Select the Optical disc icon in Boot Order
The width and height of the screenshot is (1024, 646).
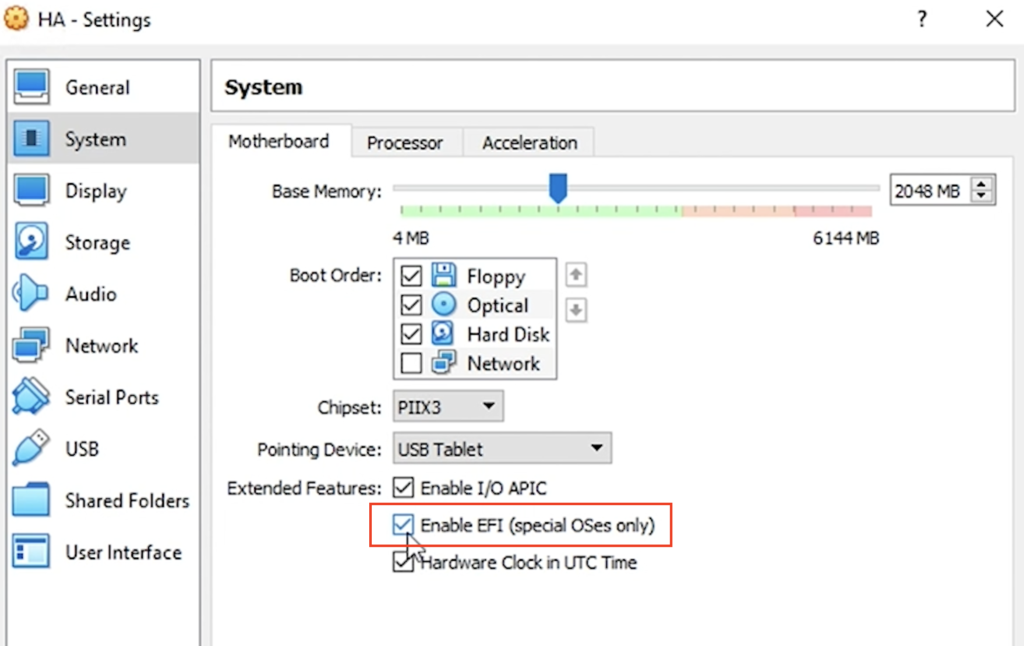pos(443,304)
